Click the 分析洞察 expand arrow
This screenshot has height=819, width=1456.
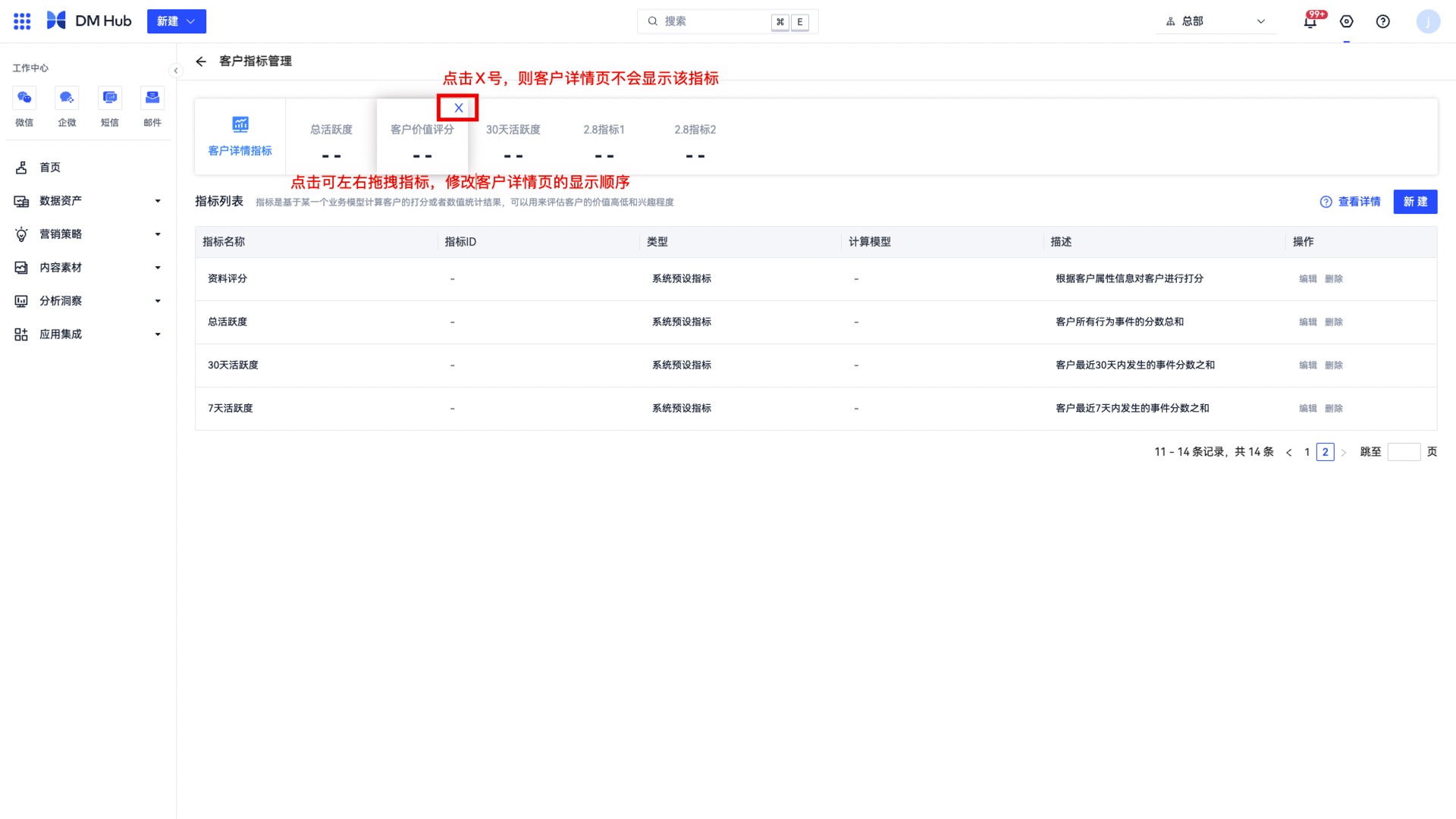[x=158, y=301]
